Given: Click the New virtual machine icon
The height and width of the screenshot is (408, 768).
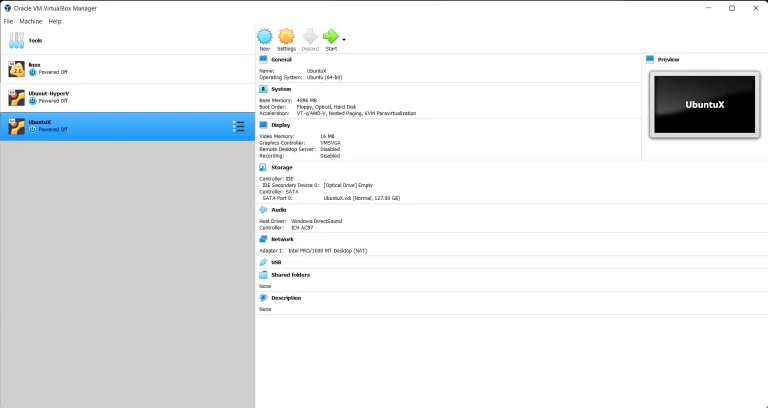Looking at the screenshot, I should (x=264, y=37).
